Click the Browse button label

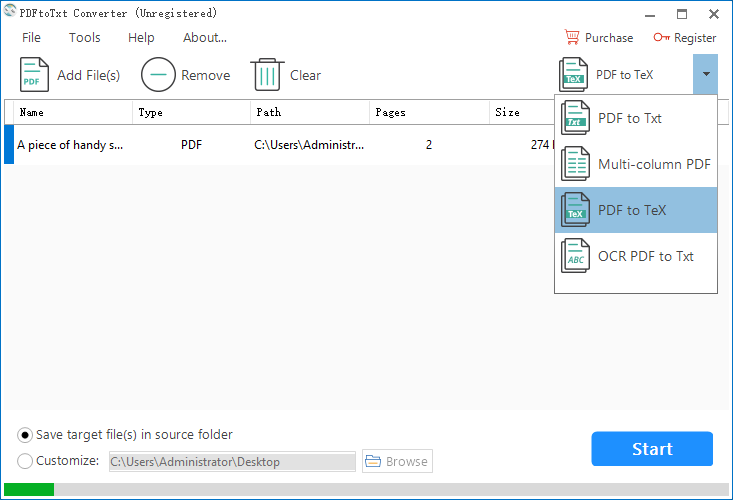point(407,462)
